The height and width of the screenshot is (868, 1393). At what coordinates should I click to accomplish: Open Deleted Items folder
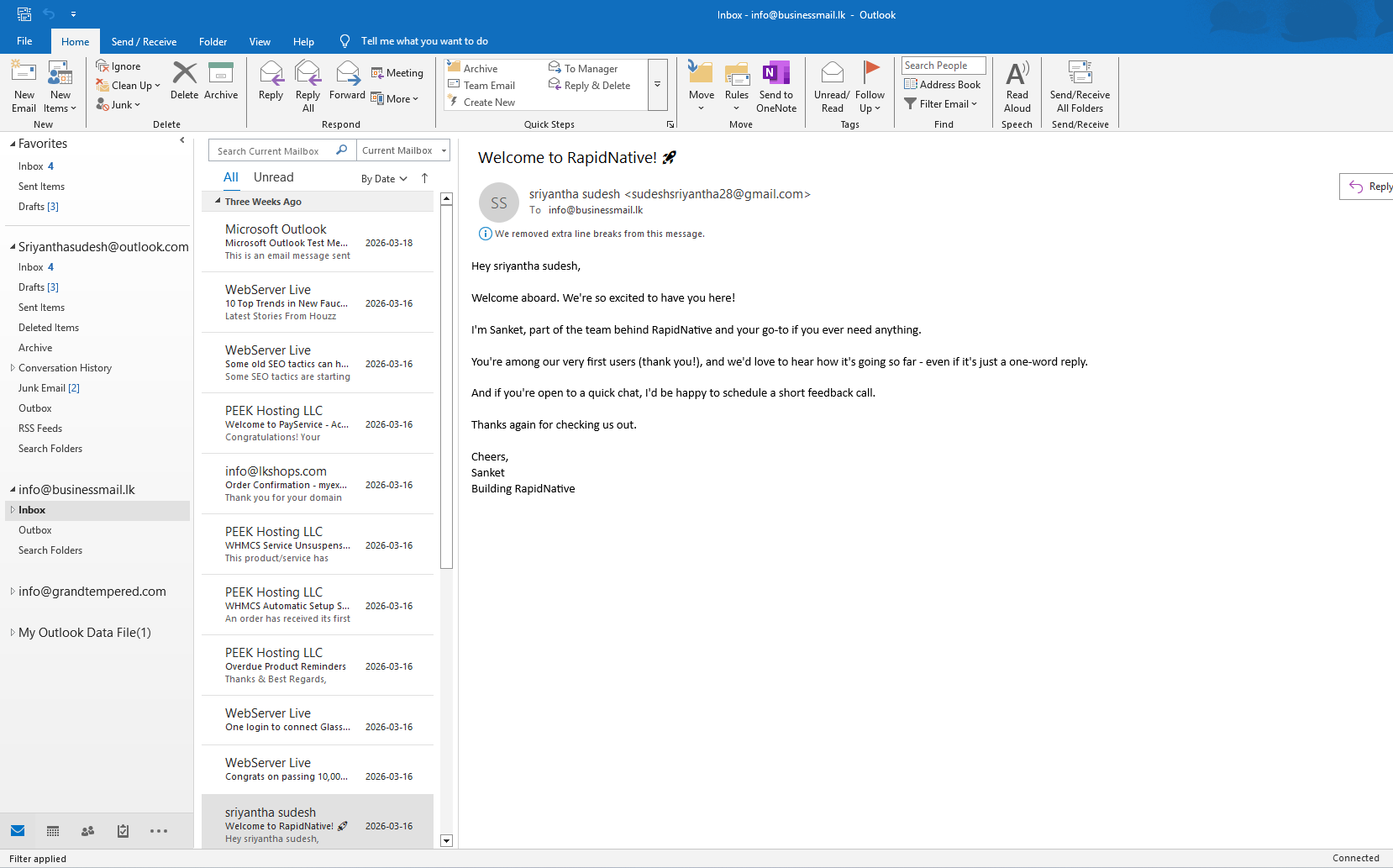click(49, 328)
